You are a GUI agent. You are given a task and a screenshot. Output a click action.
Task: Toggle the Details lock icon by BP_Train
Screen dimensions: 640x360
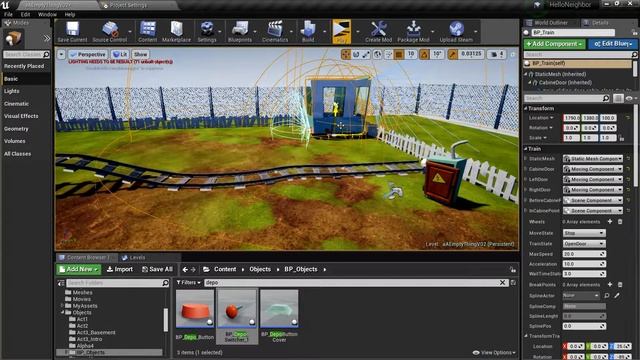tap(634, 32)
